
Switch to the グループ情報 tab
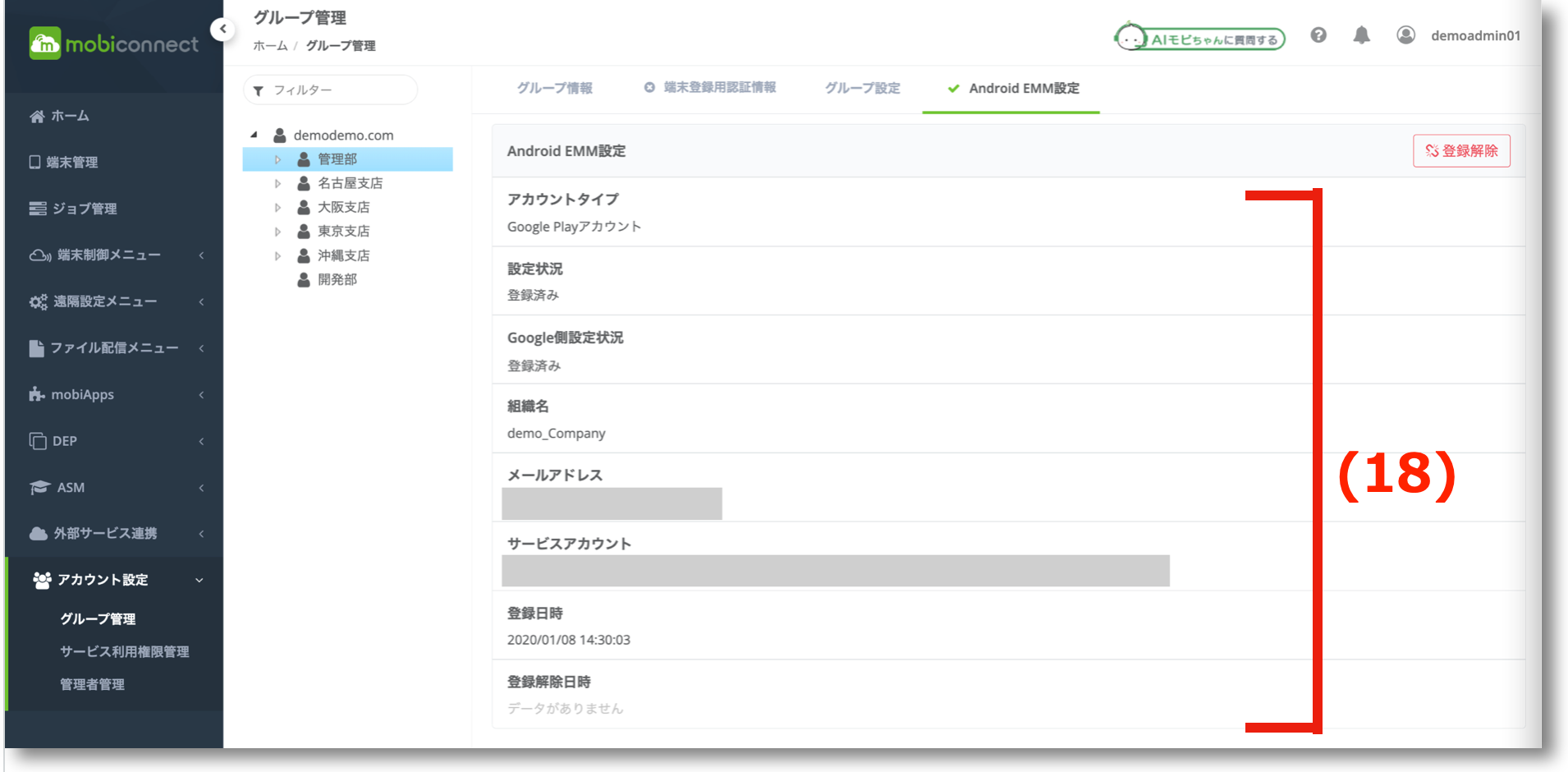point(555,88)
